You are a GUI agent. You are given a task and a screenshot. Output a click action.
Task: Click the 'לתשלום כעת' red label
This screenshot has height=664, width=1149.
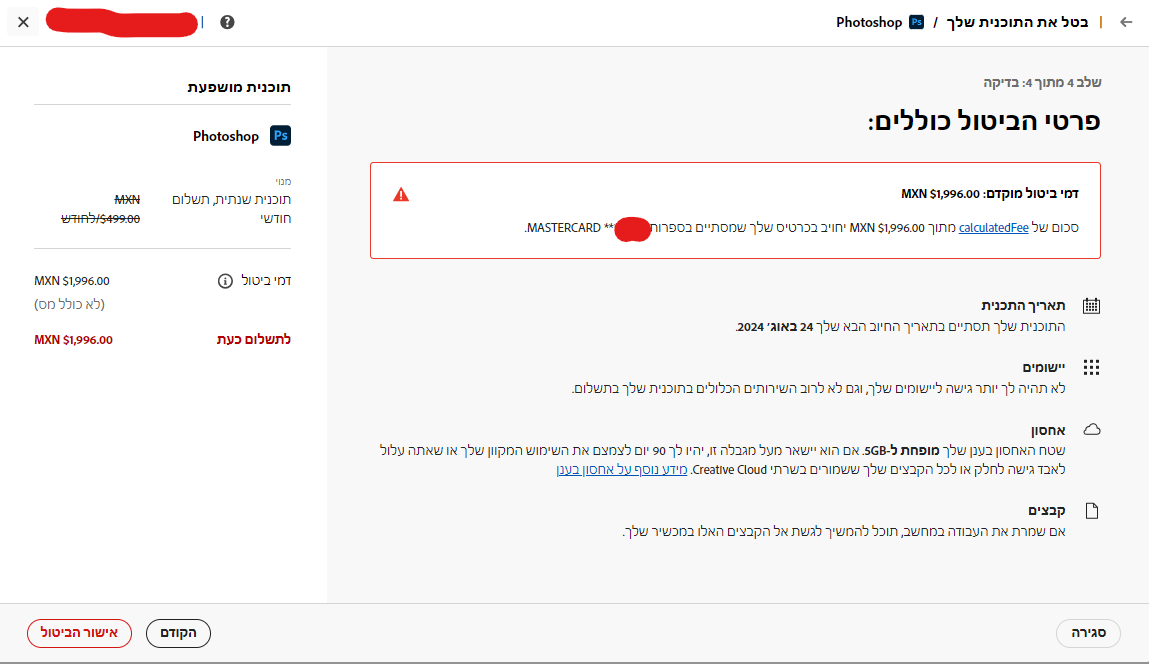[254, 339]
